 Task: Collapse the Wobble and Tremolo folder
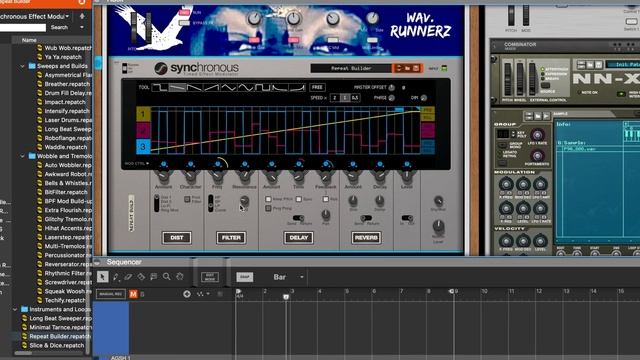(23, 156)
